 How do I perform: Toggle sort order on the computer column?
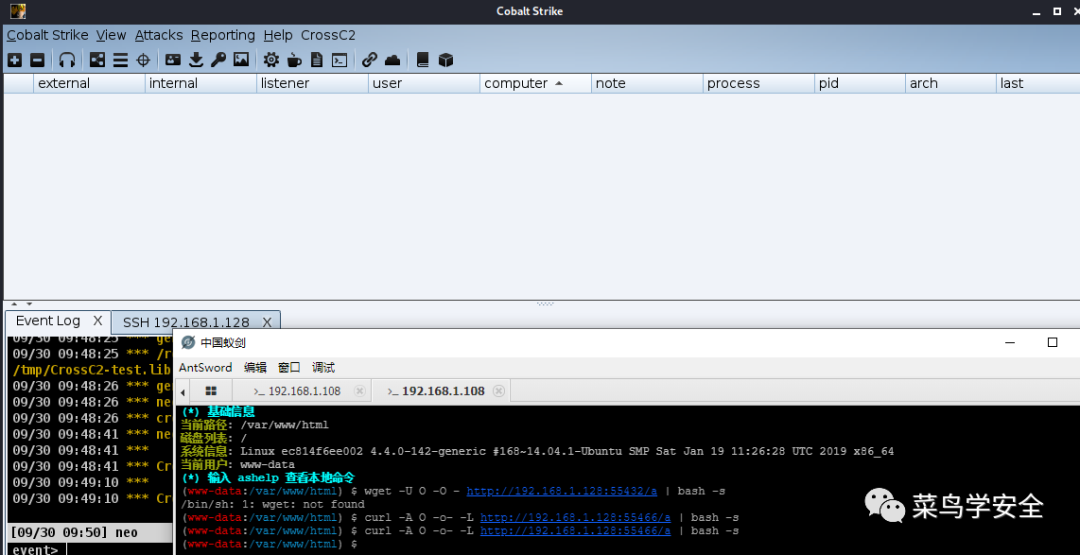coord(536,83)
